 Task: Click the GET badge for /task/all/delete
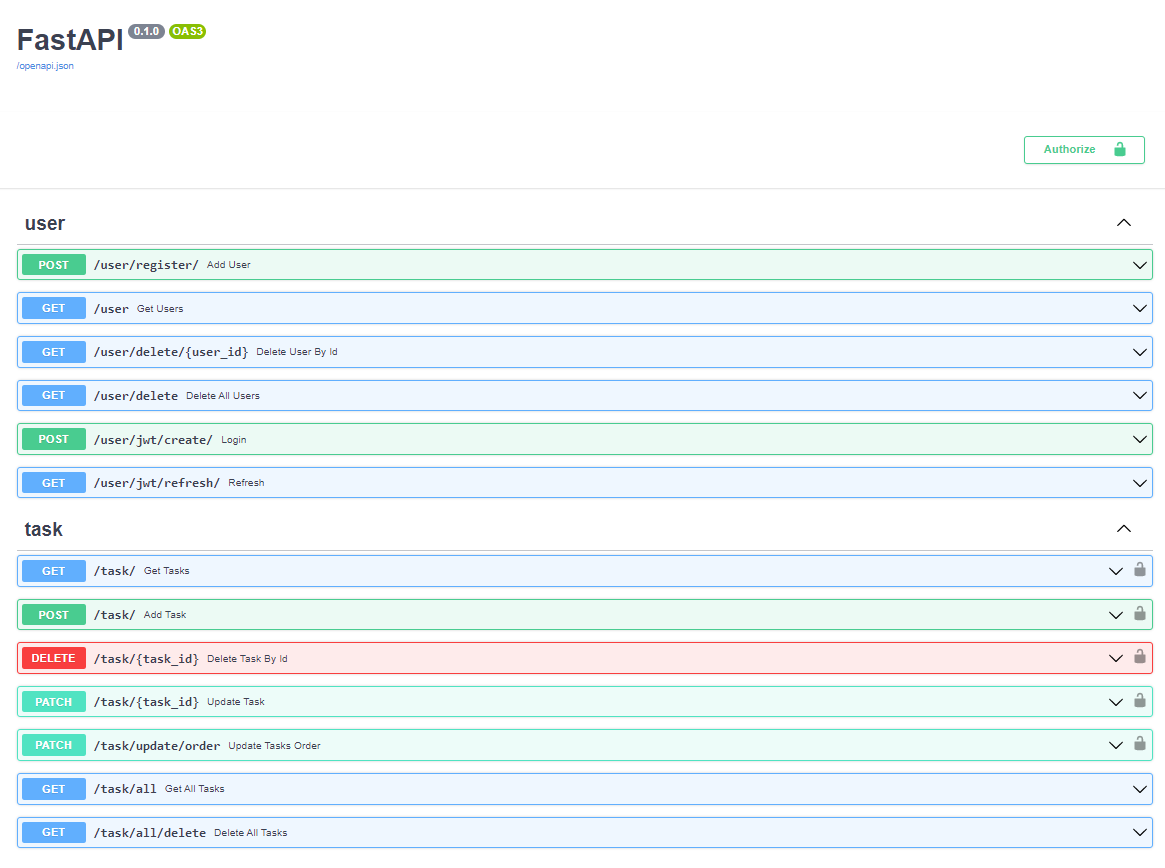(53, 832)
